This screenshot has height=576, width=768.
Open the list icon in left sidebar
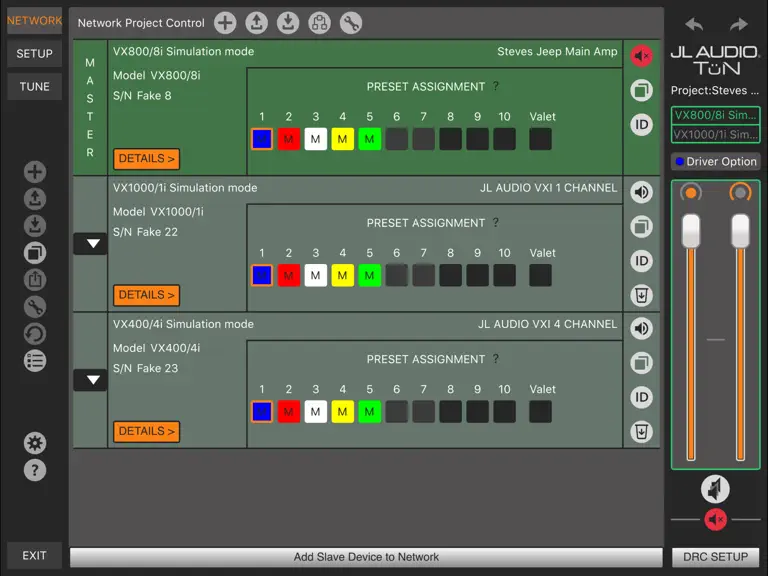point(35,361)
